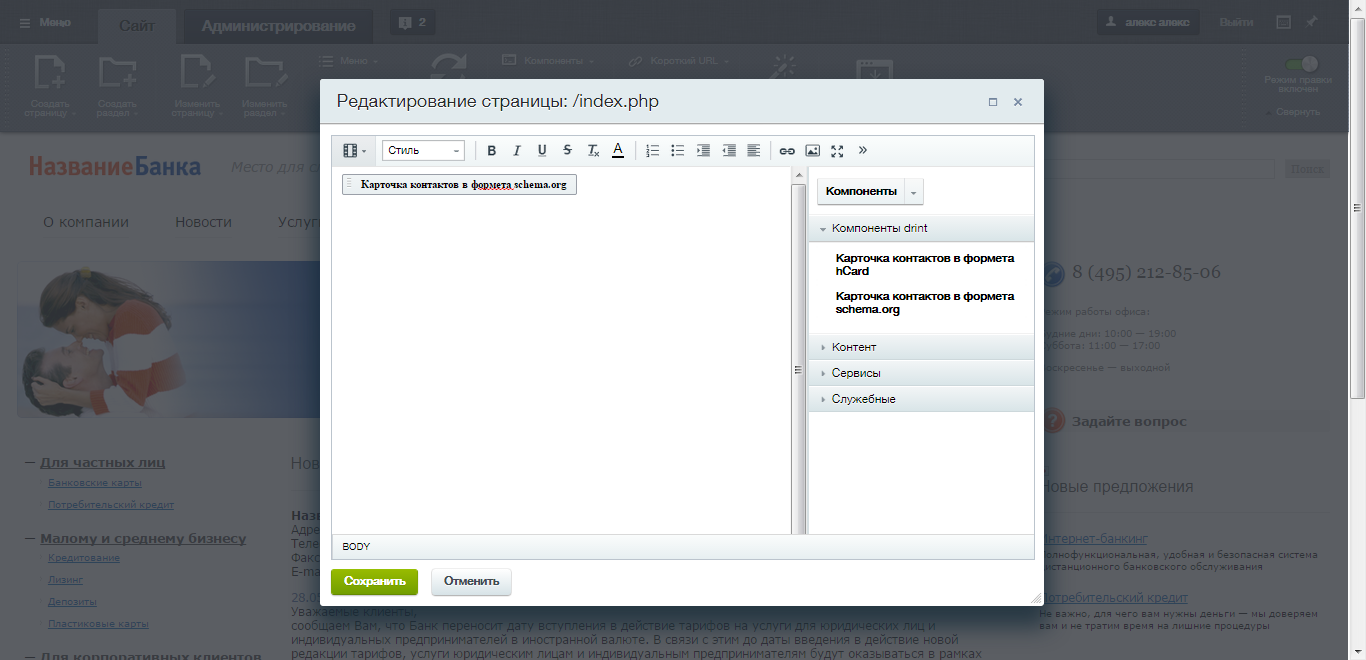Open the notifications counter showing 2
This screenshot has width=1366, height=660.
click(412, 22)
